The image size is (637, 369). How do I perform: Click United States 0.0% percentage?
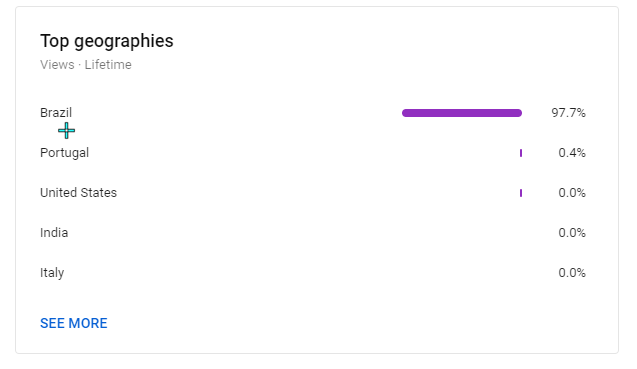pyautogui.click(x=572, y=193)
